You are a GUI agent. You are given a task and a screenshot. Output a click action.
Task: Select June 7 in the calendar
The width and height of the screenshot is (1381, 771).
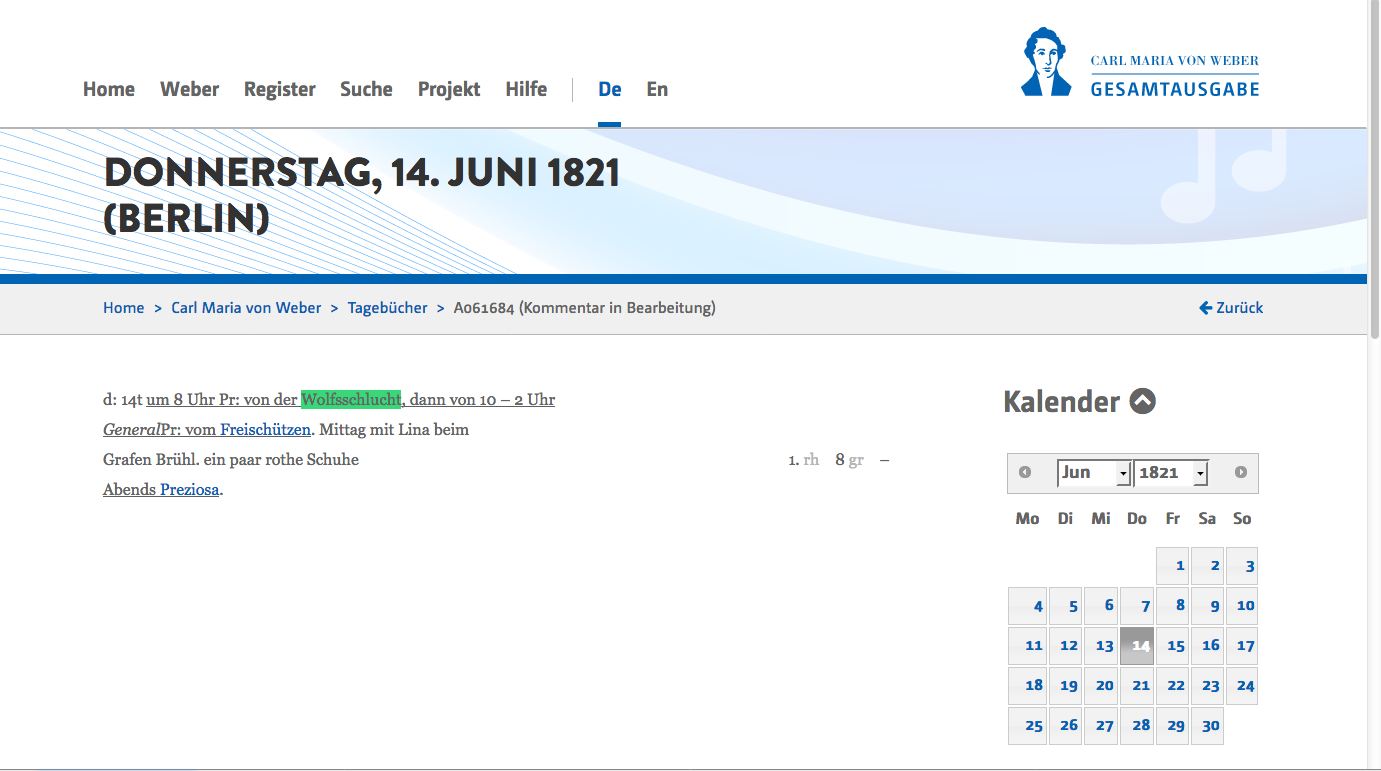1137,606
